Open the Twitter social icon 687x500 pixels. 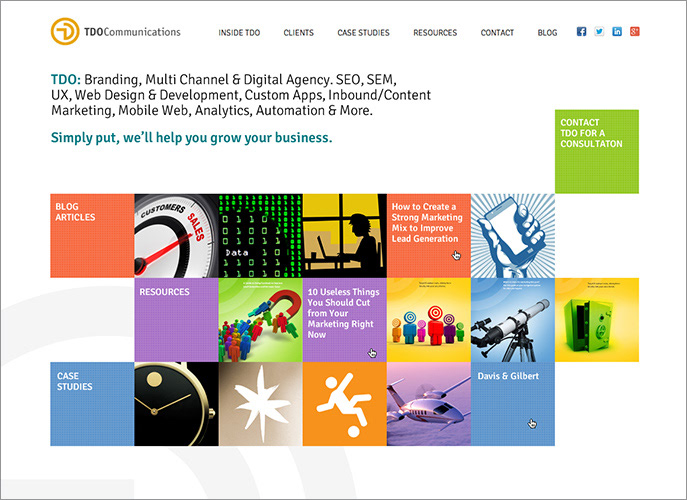[599, 32]
